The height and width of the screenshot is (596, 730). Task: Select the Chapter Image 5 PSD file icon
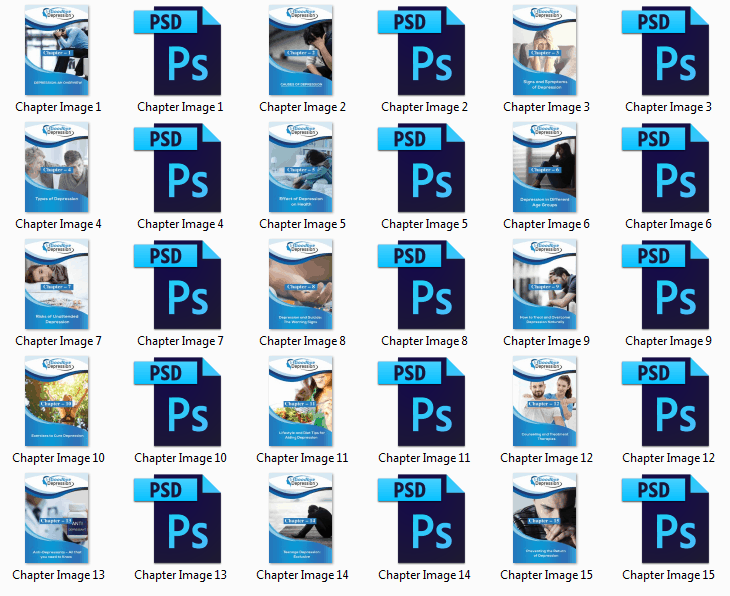point(424,167)
